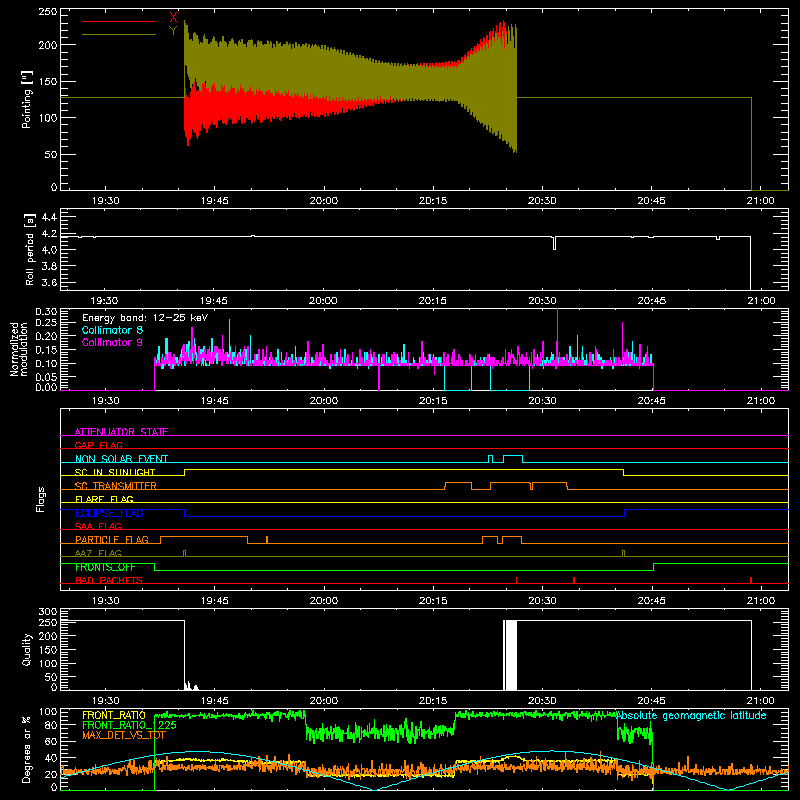Click the 4.4 tick on roll period axis

48,217
